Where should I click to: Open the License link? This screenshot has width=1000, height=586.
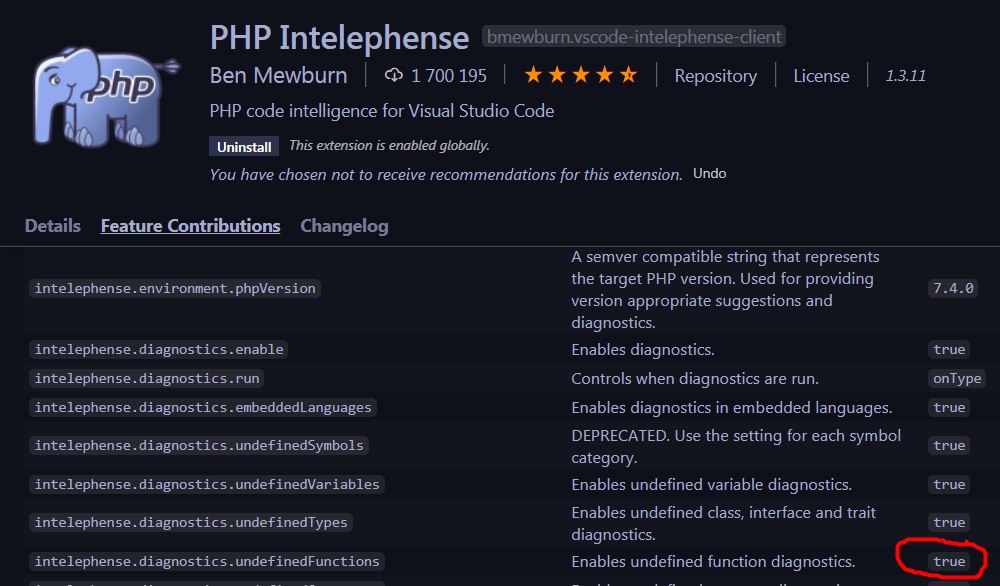[x=821, y=76]
